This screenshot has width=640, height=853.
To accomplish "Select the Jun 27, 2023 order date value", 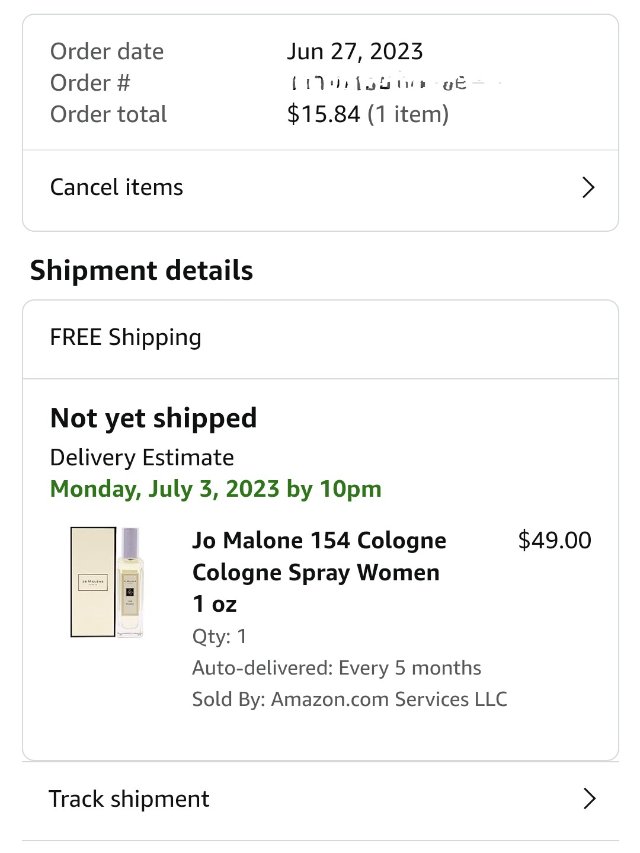I will pyautogui.click(x=355, y=51).
